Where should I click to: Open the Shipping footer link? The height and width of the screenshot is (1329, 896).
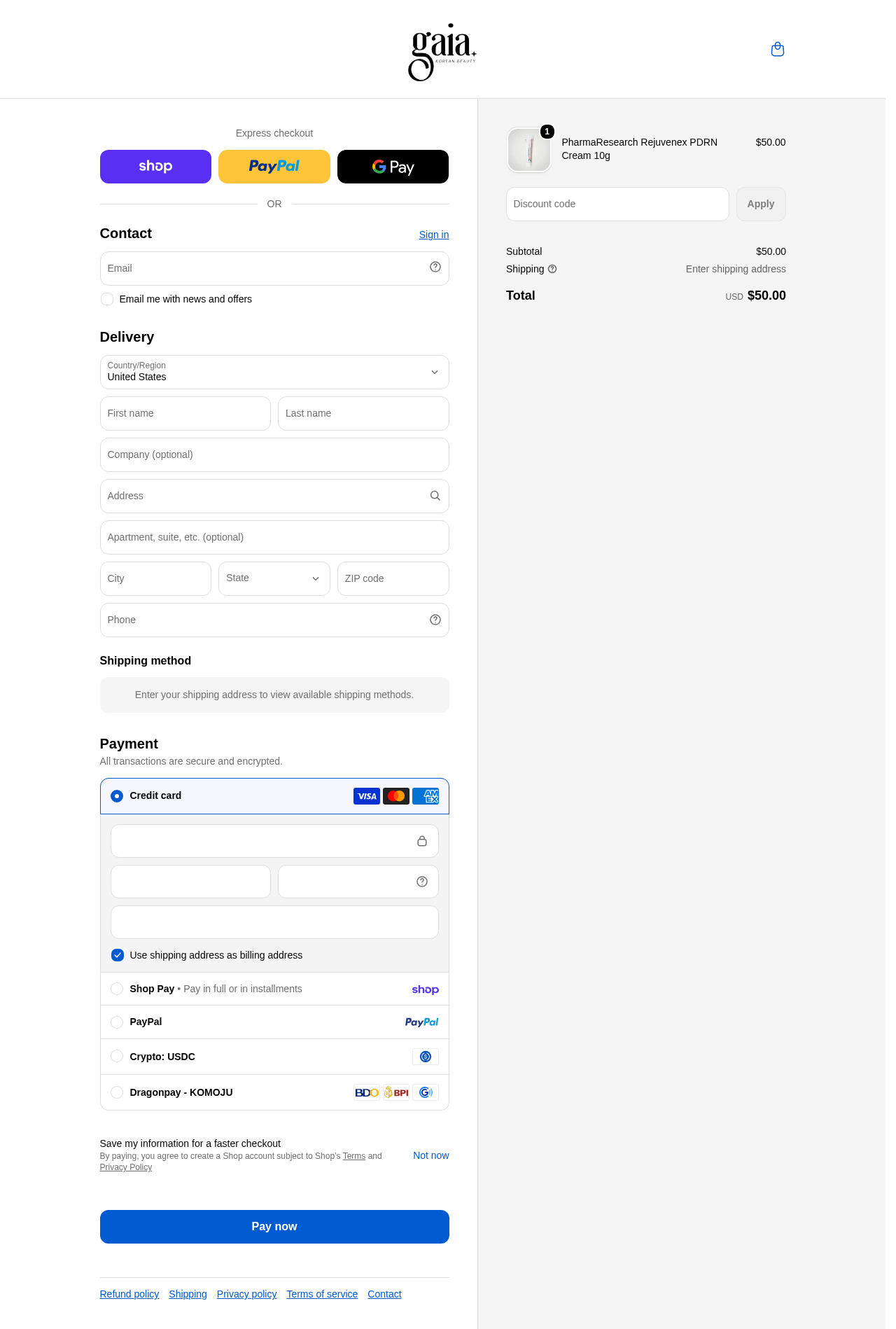point(188,1294)
